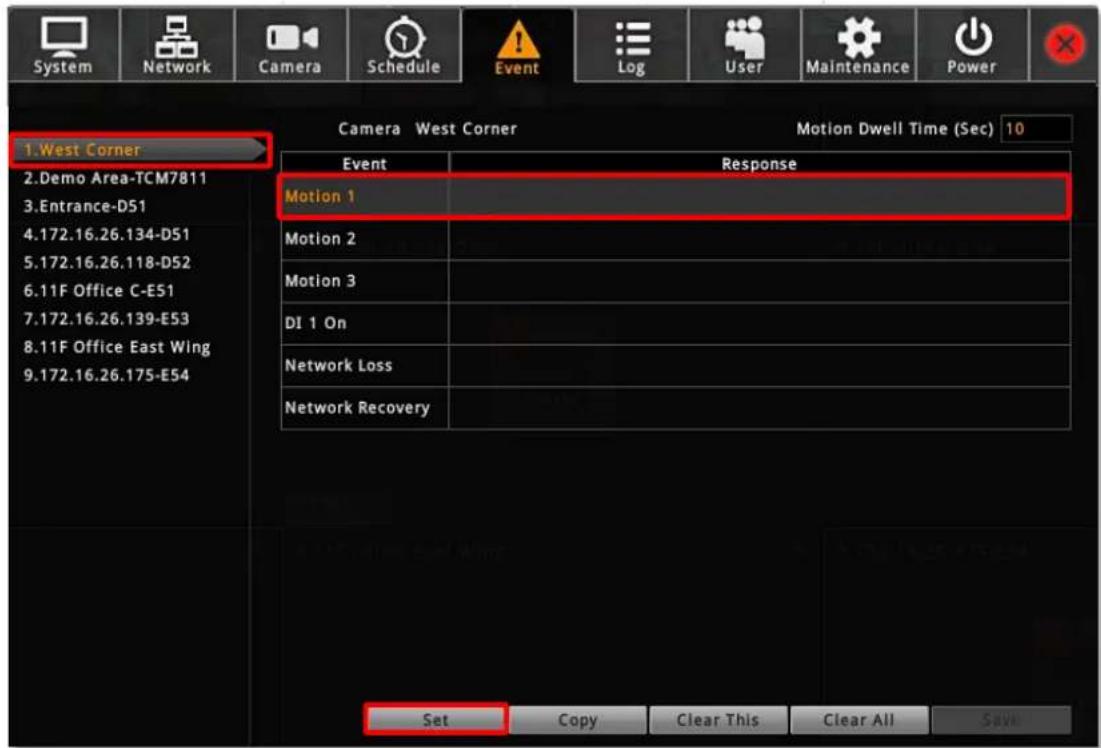Click the Response column header

(x=759, y=164)
